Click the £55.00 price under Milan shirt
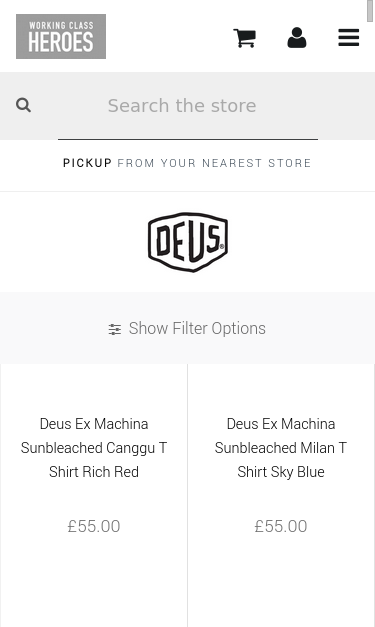Screen dimensions: 375x627 (281, 526)
